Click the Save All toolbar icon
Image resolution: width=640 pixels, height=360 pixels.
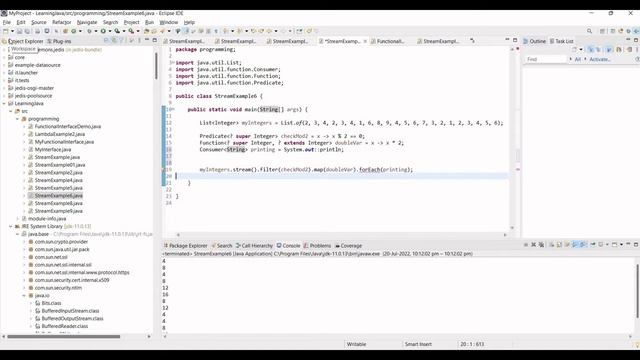tap(27, 31)
